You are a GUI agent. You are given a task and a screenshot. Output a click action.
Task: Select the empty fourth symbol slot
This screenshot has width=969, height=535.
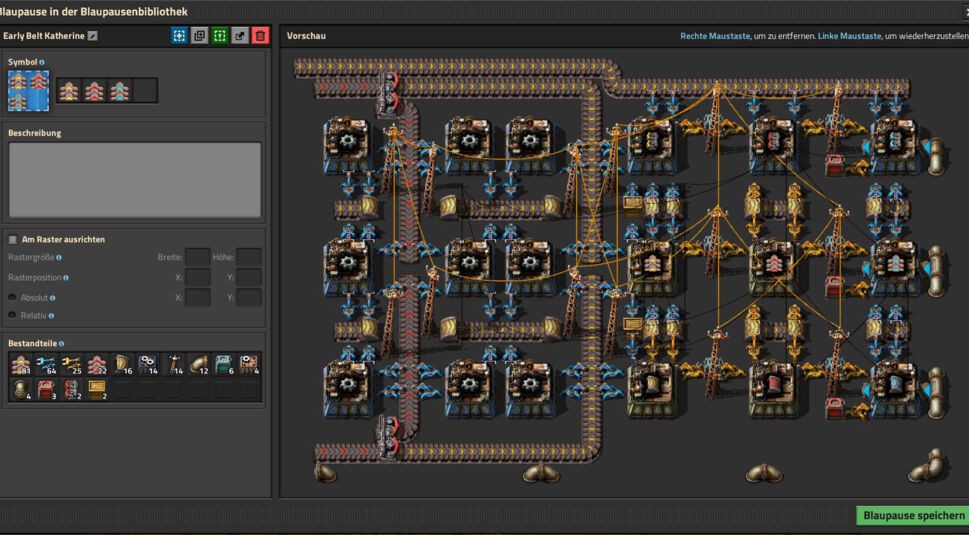point(145,91)
